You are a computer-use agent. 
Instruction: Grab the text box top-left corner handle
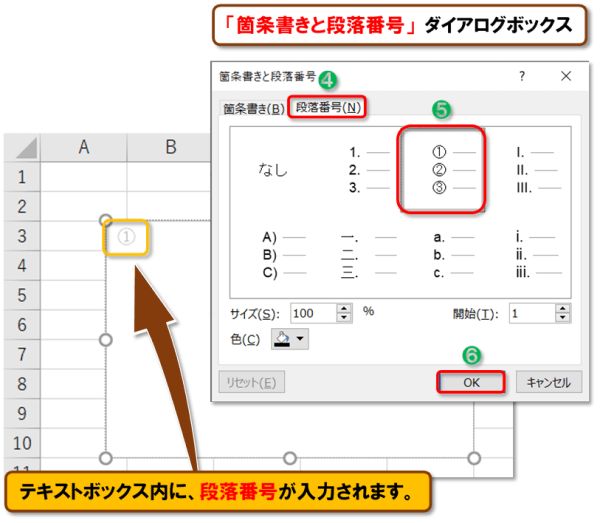[106, 220]
